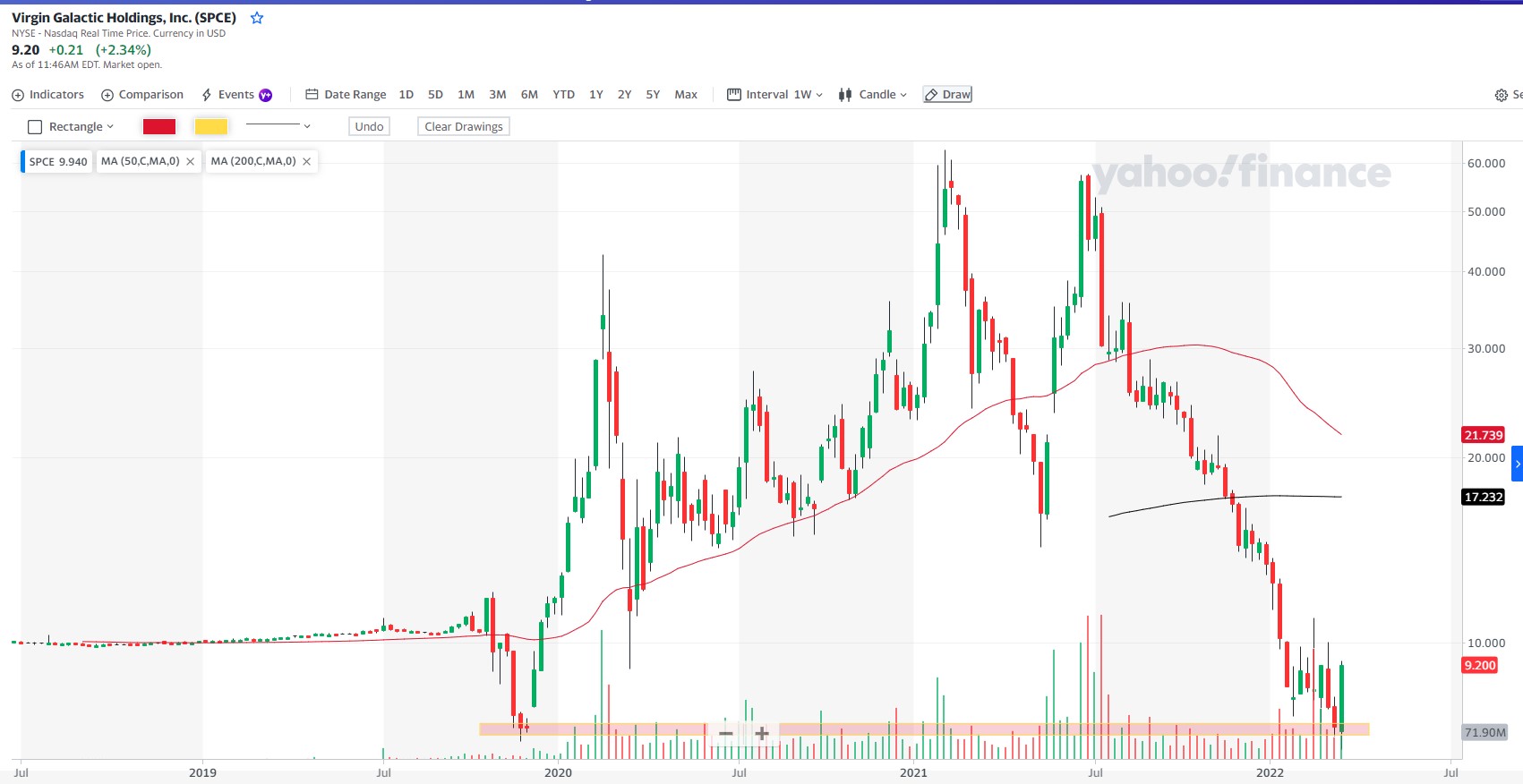Open the Comparison tool
The width and height of the screenshot is (1523, 784).
click(x=142, y=95)
